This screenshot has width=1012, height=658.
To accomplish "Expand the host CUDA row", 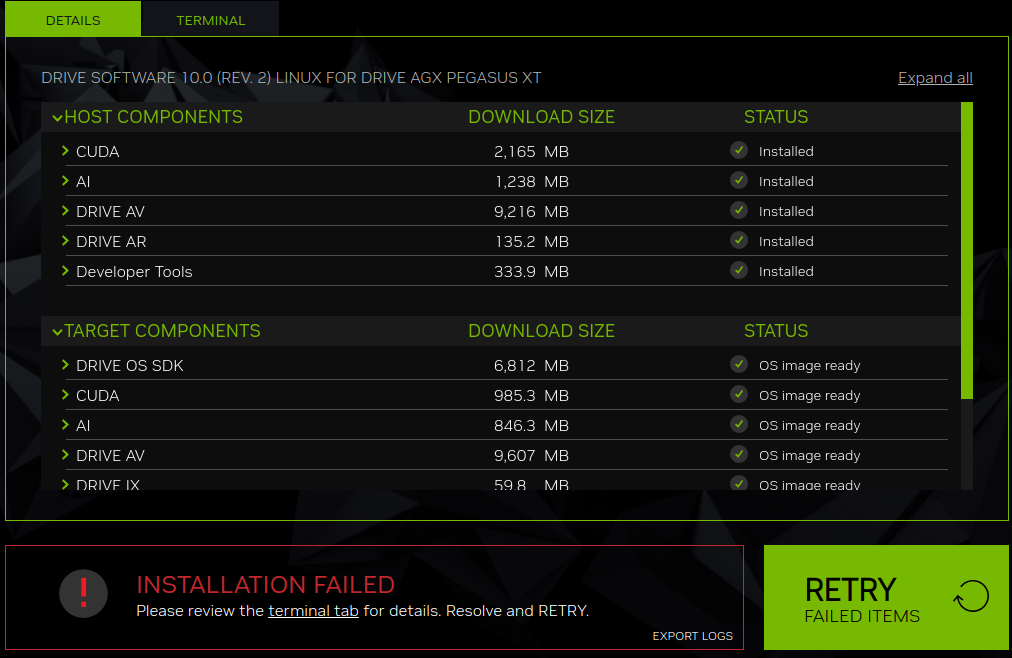I will click(65, 151).
